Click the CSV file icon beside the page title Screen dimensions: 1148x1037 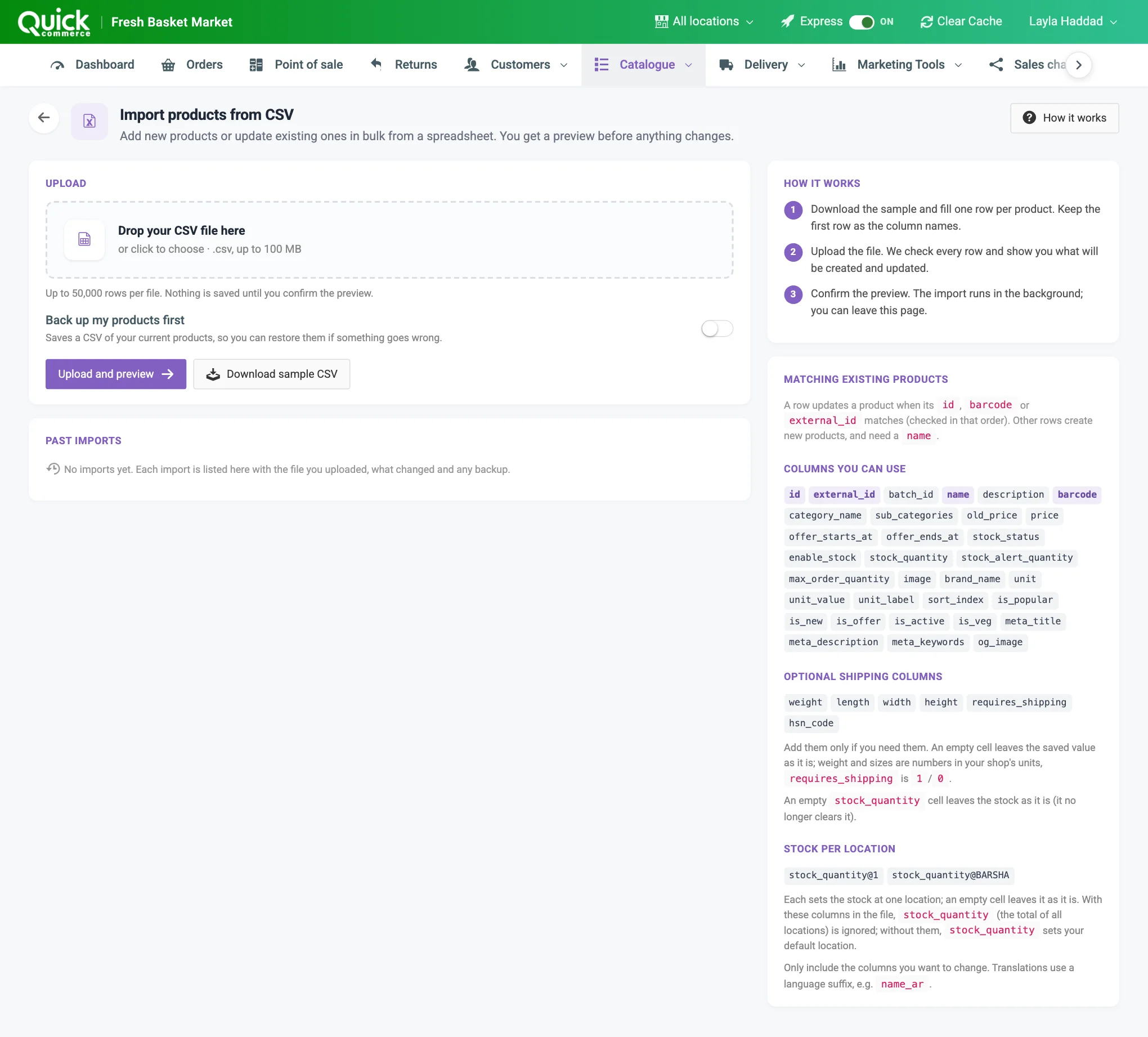pos(89,121)
